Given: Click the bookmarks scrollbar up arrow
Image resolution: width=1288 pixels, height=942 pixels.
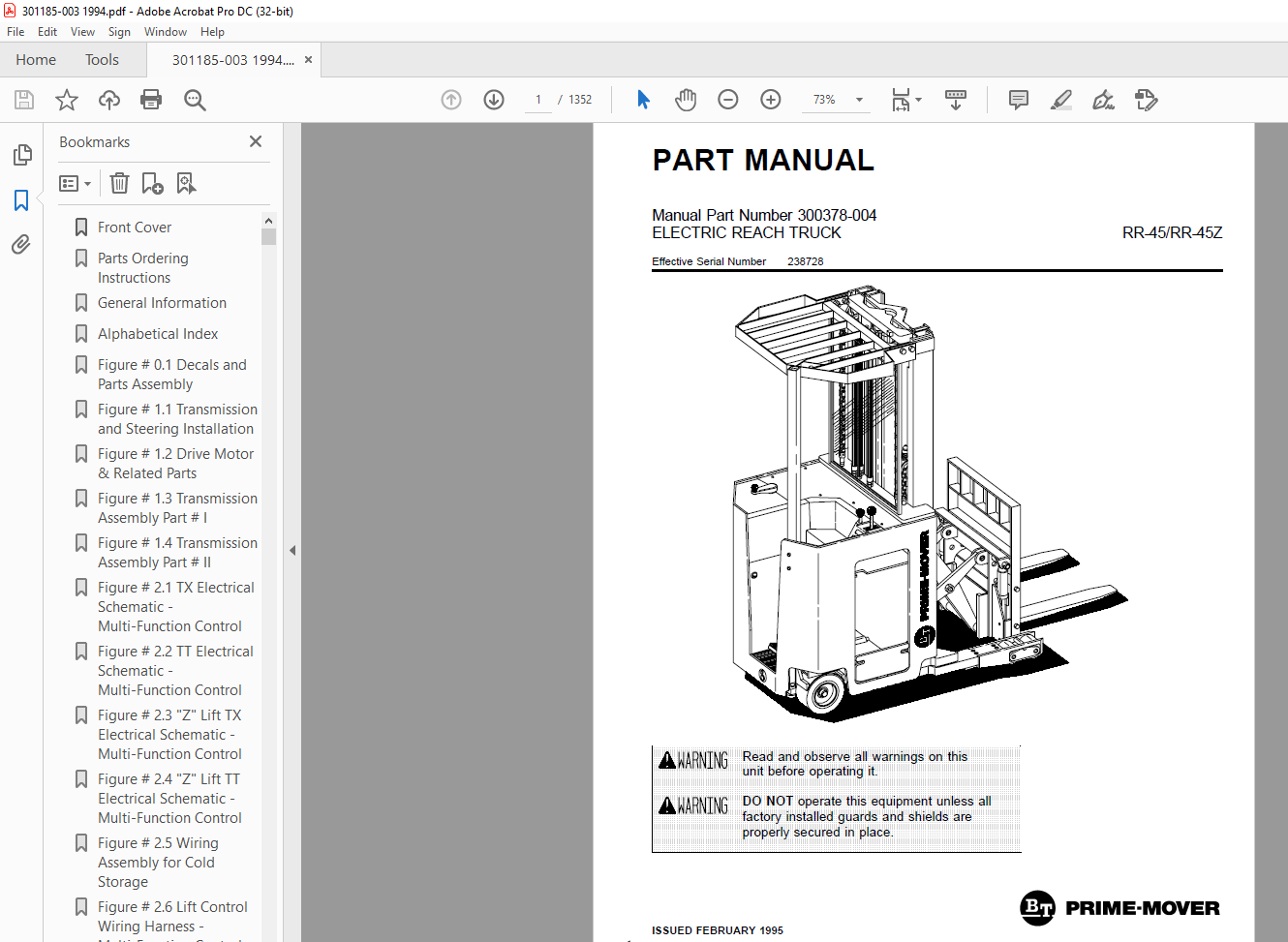Looking at the screenshot, I should 268,221.
